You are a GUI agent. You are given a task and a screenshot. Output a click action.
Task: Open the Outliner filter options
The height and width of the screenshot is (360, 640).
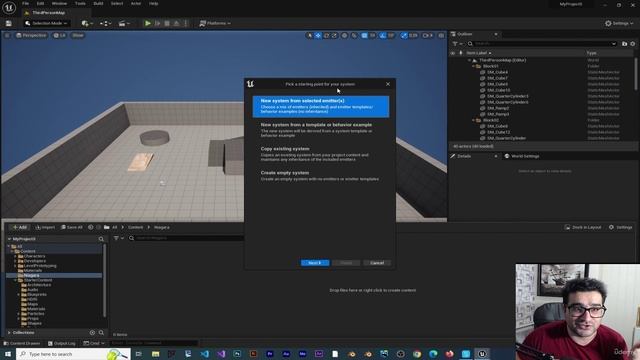point(457,44)
